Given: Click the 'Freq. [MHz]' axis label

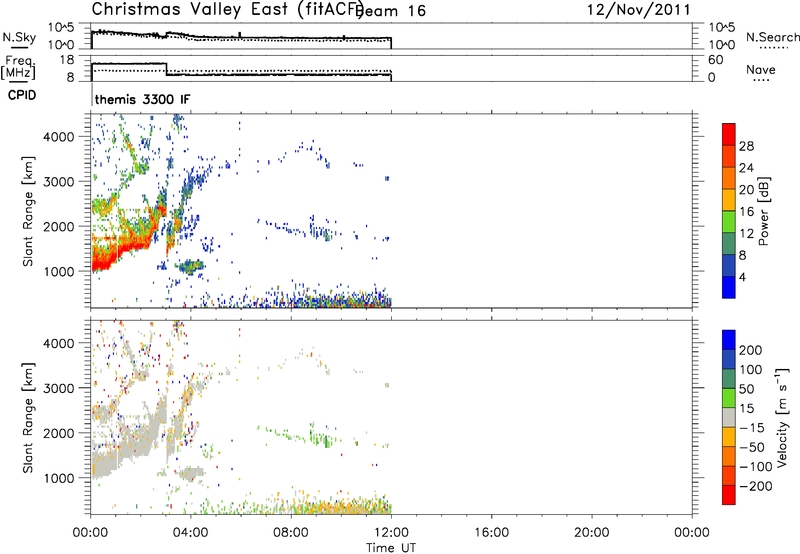Looking at the screenshot, I should [x=18, y=67].
